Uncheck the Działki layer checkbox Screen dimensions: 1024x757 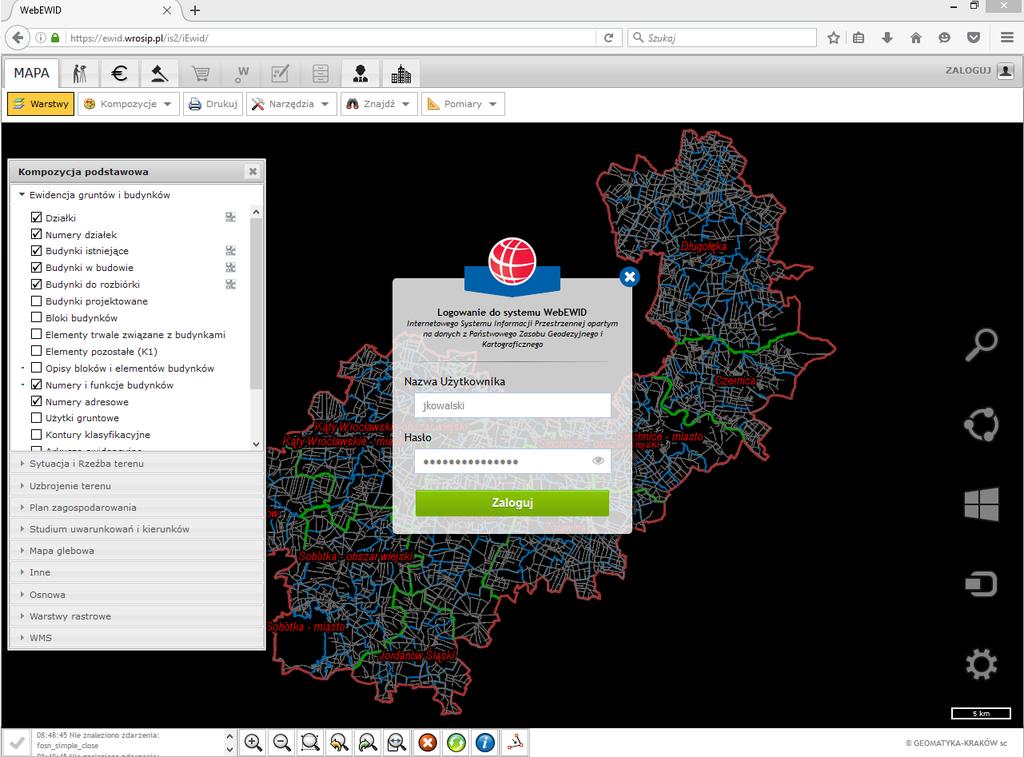tap(37, 217)
